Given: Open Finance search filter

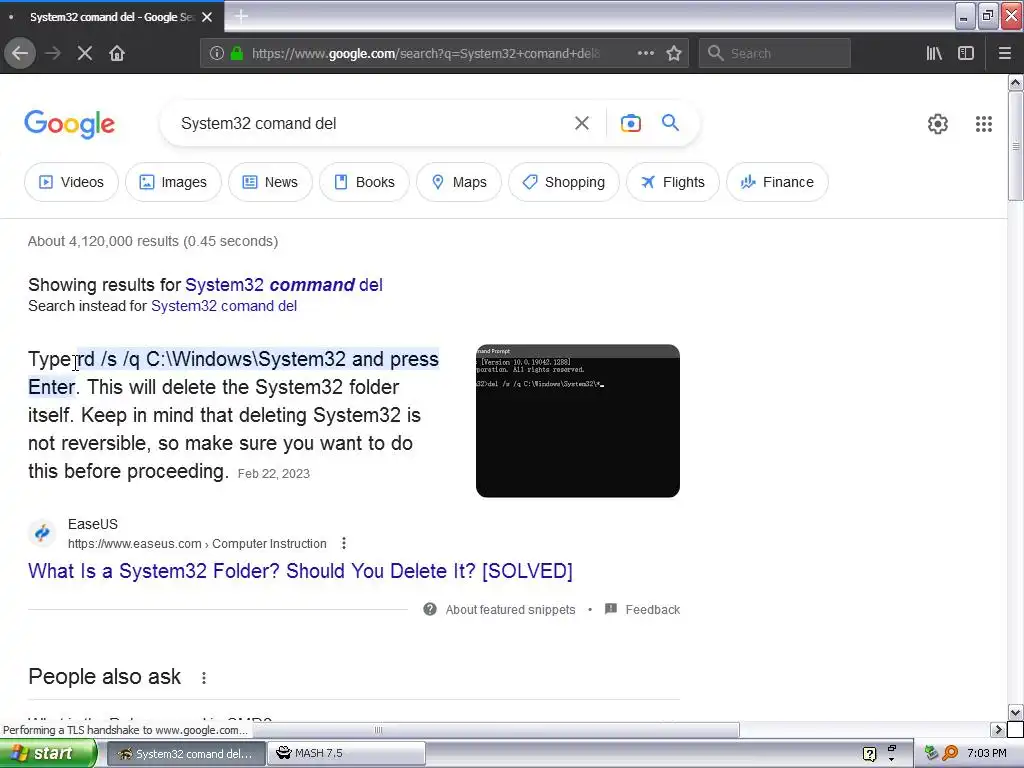Looking at the screenshot, I should click(x=777, y=182).
